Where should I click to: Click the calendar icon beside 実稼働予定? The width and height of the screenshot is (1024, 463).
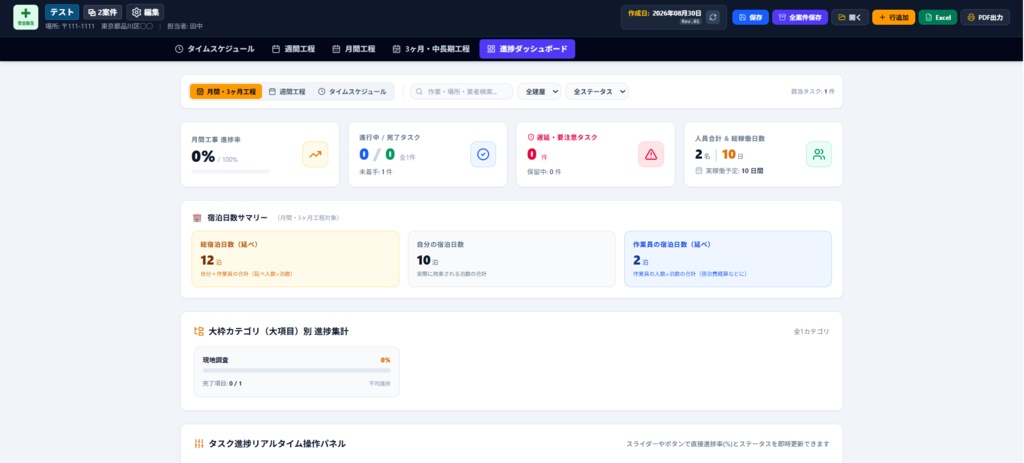699,170
